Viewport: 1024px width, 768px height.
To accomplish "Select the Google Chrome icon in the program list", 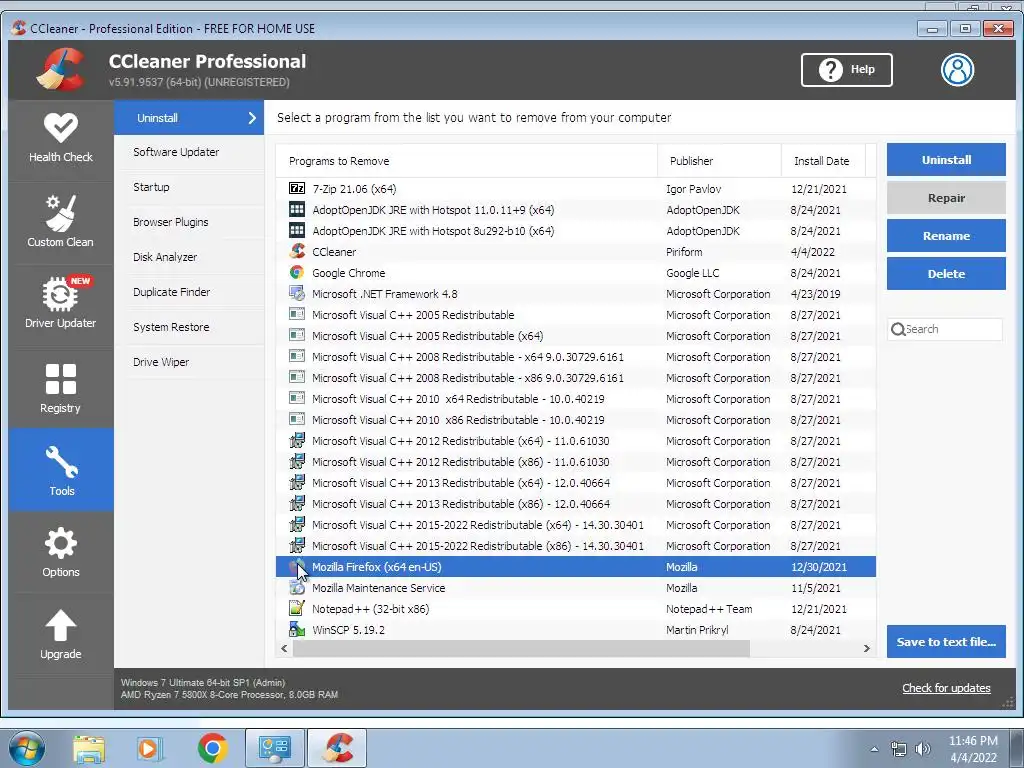I will 297,272.
